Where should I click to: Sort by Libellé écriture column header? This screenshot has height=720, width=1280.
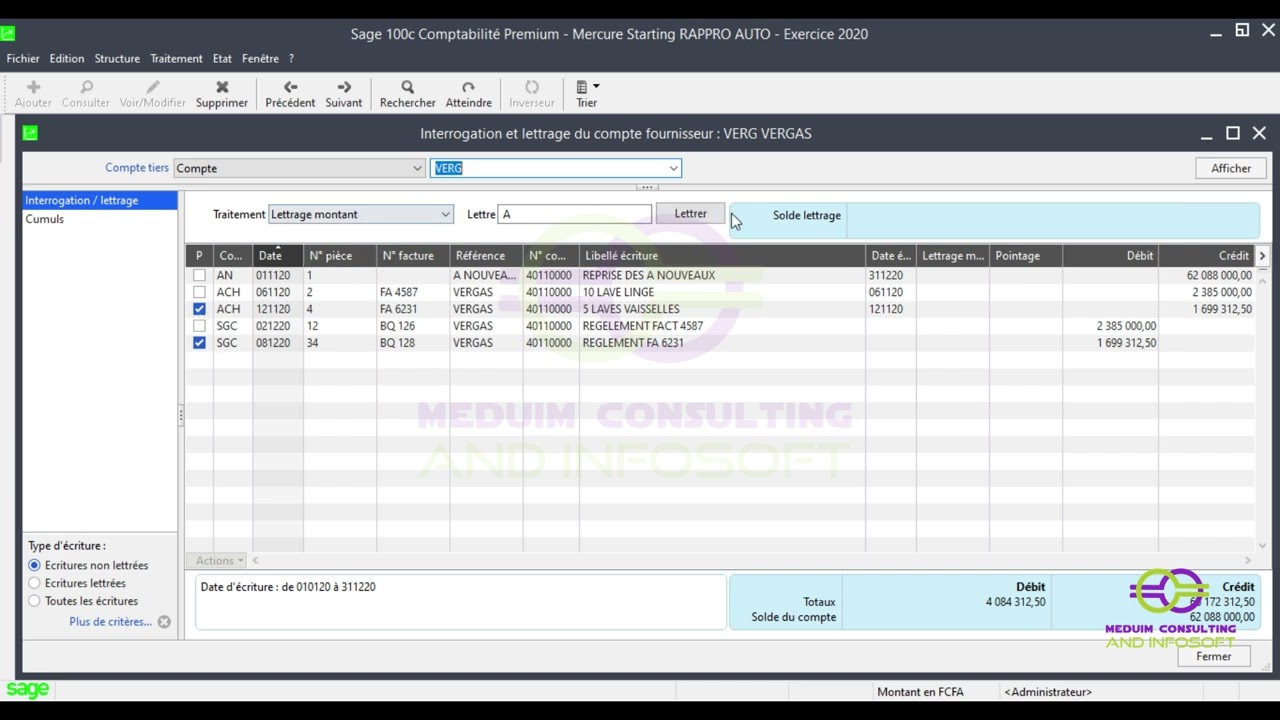[722, 256]
